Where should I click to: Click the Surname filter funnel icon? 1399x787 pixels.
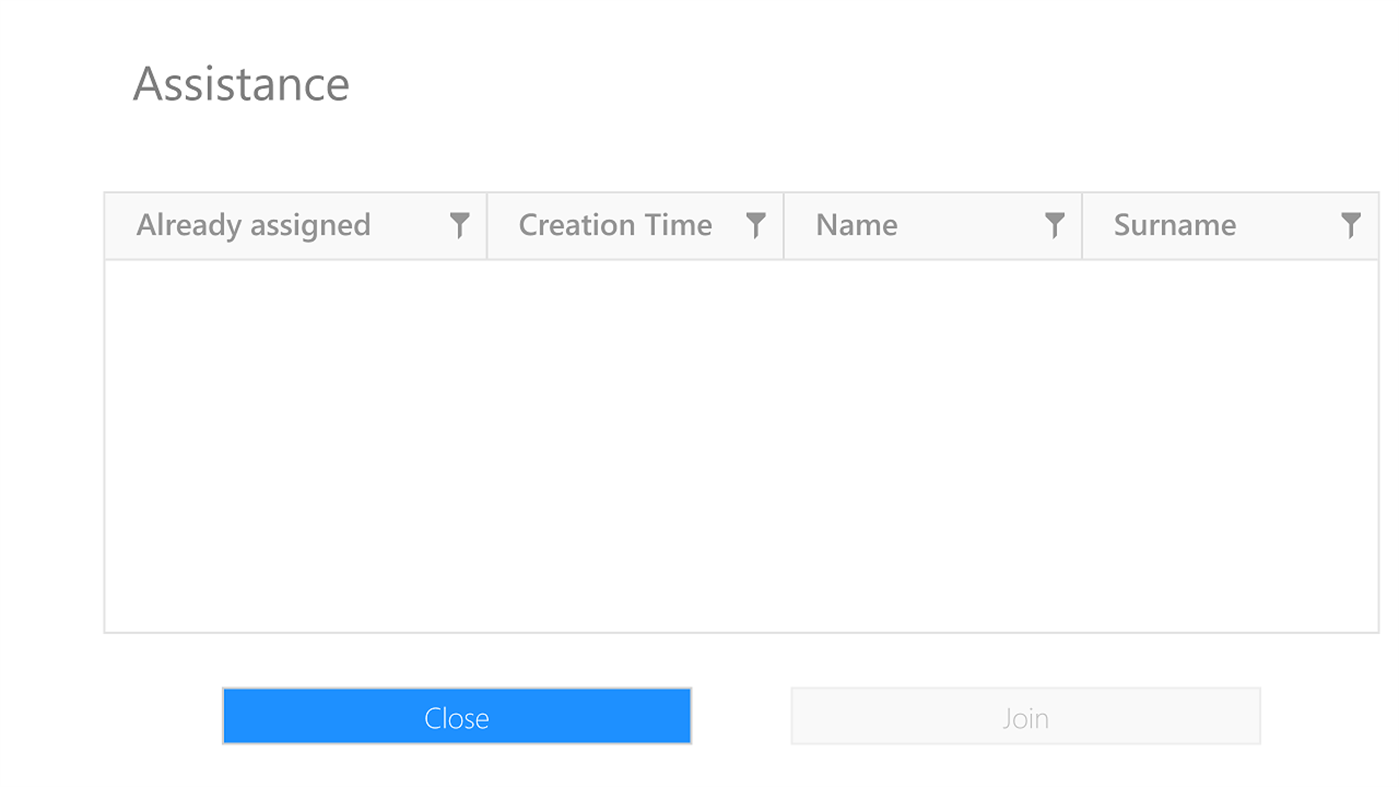pyautogui.click(x=1351, y=225)
